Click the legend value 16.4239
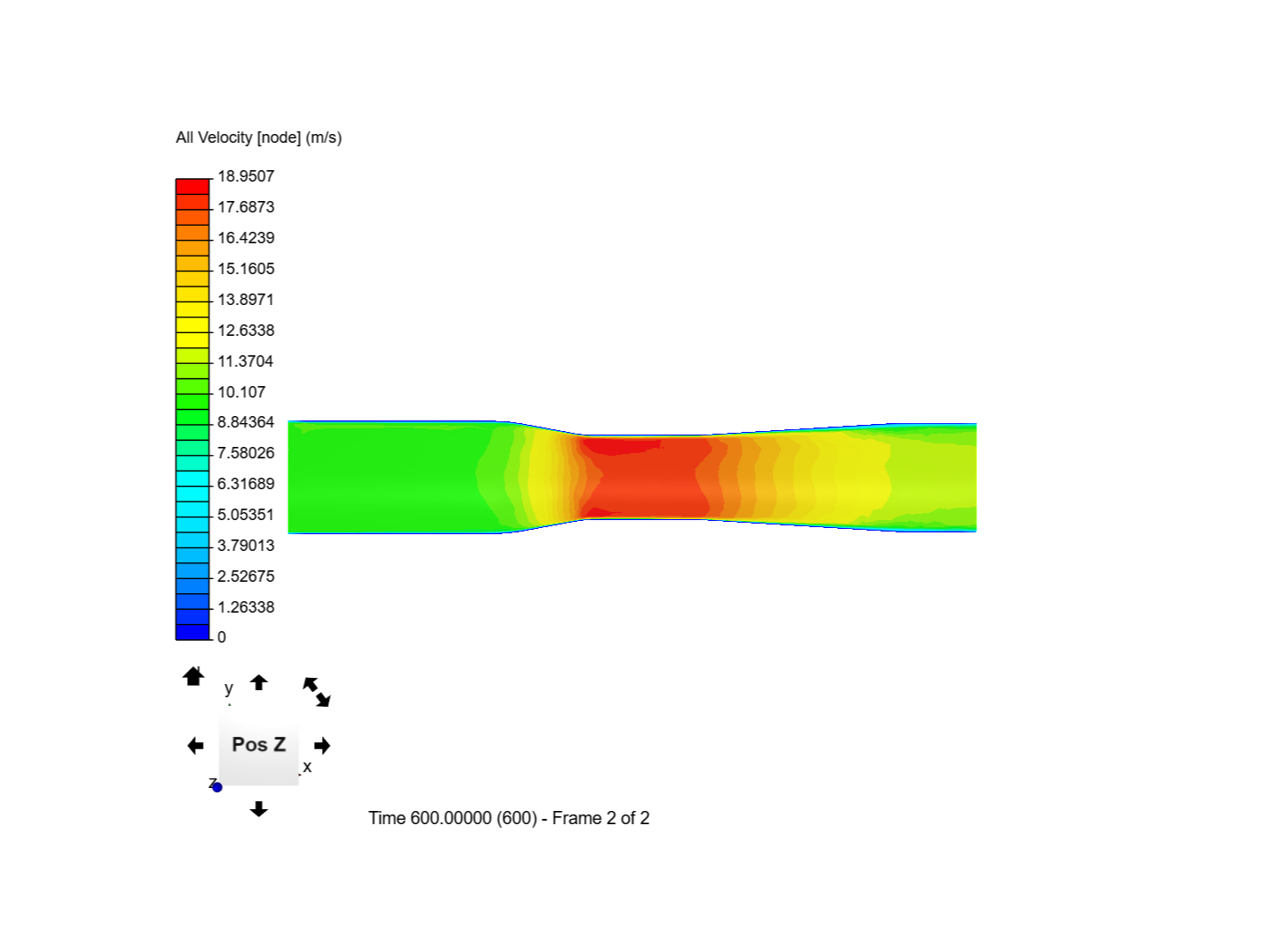This screenshot has height=952, width=1270. pos(246,238)
